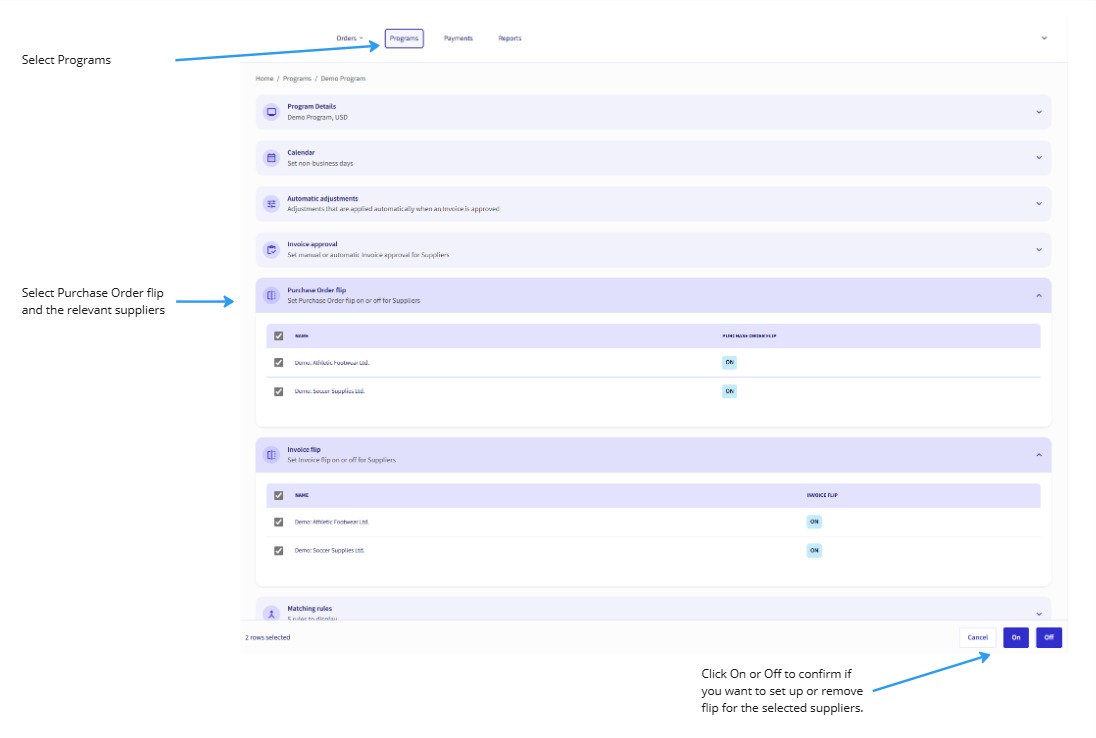The width and height of the screenshot is (1096, 738).
Task: Click the Invoice approval clipboard icon
Action: pyautogui.click(x=271, y=249)
